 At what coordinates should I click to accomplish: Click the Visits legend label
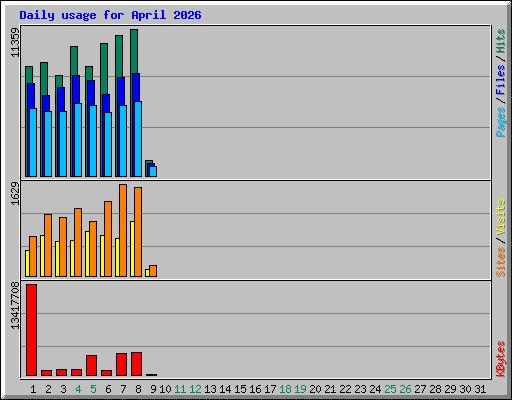point(500,217)
